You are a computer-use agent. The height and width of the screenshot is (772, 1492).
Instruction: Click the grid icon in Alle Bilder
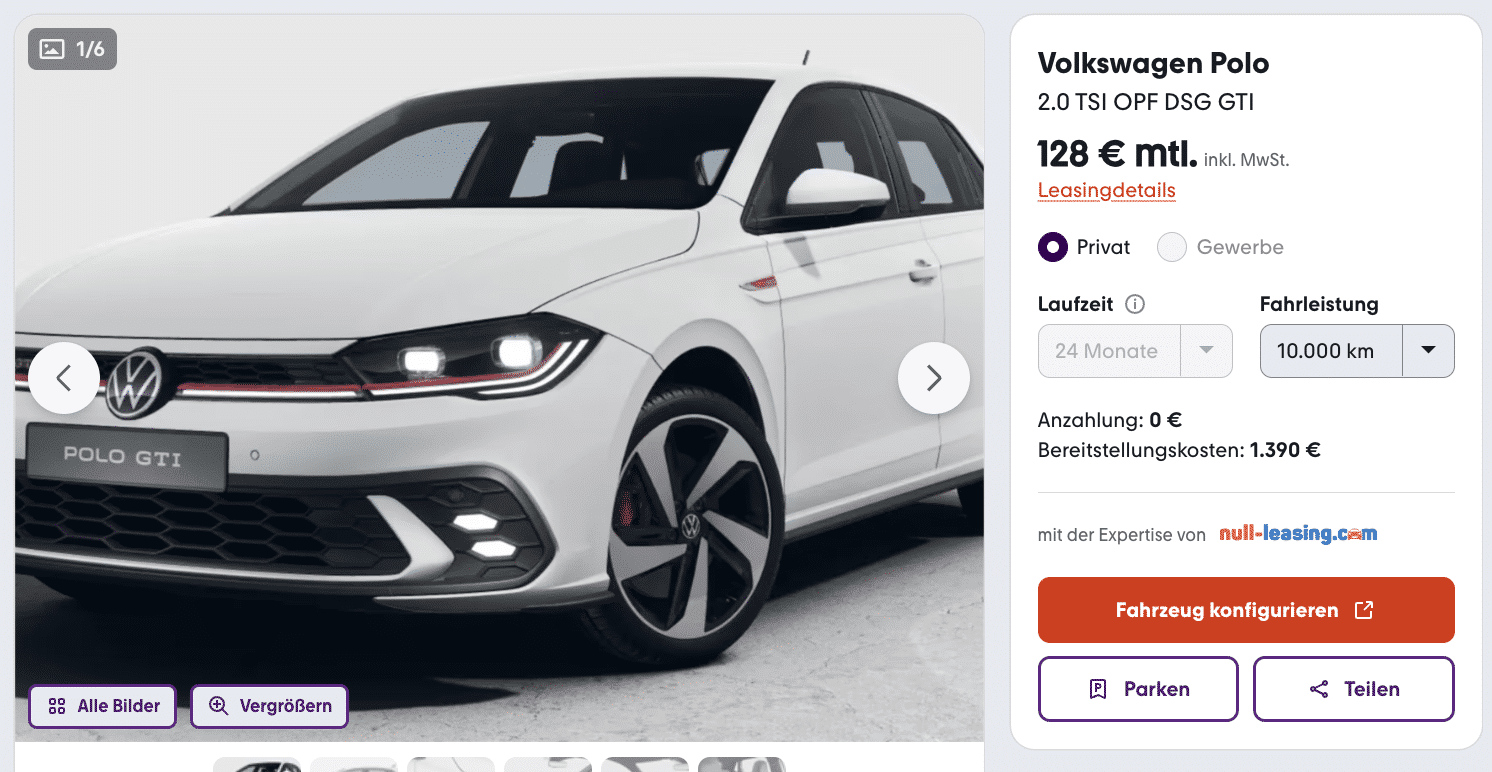pyautogui.click(x=57, y=706)
